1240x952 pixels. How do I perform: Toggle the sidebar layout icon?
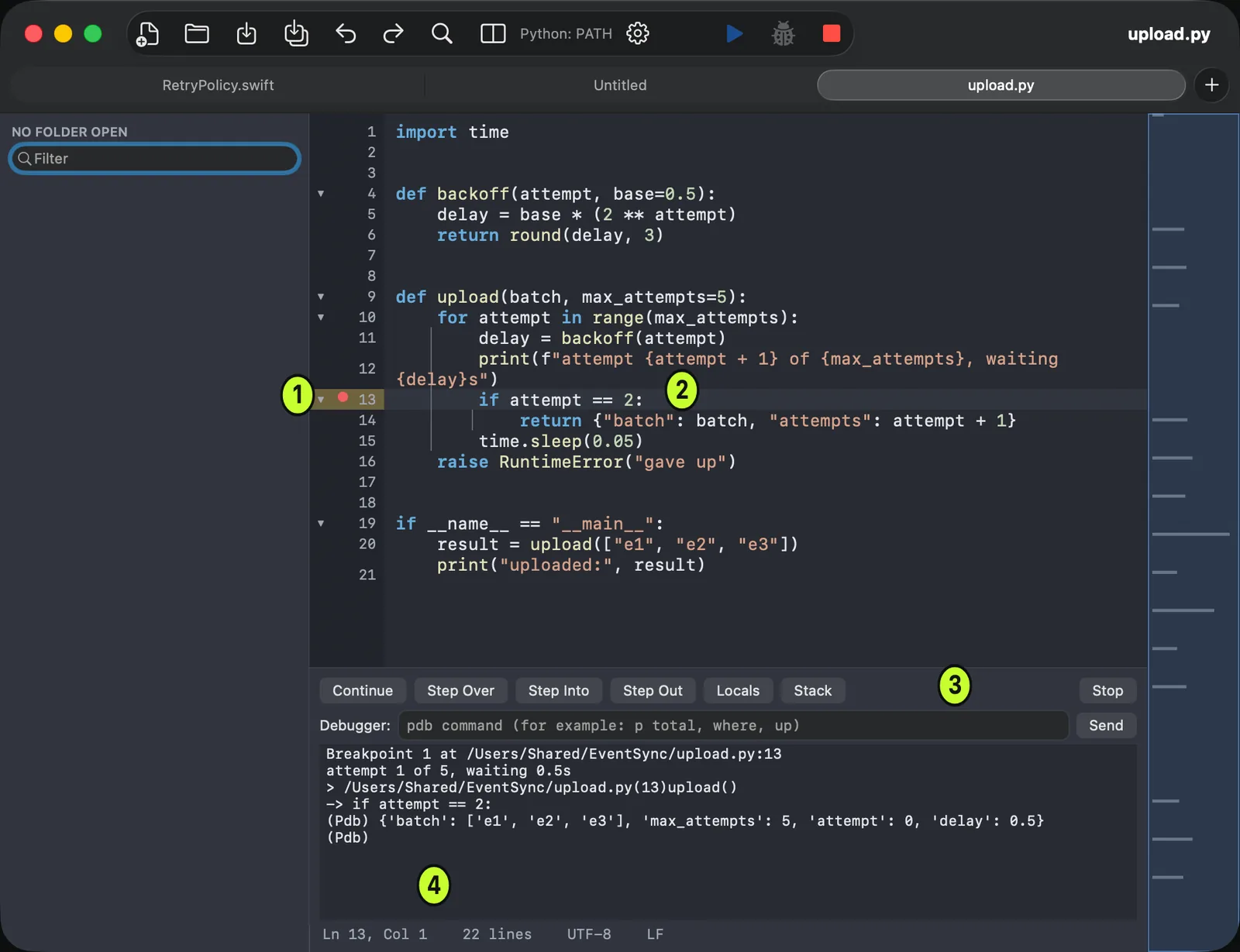pyautogui.click(x=493, y=33)
